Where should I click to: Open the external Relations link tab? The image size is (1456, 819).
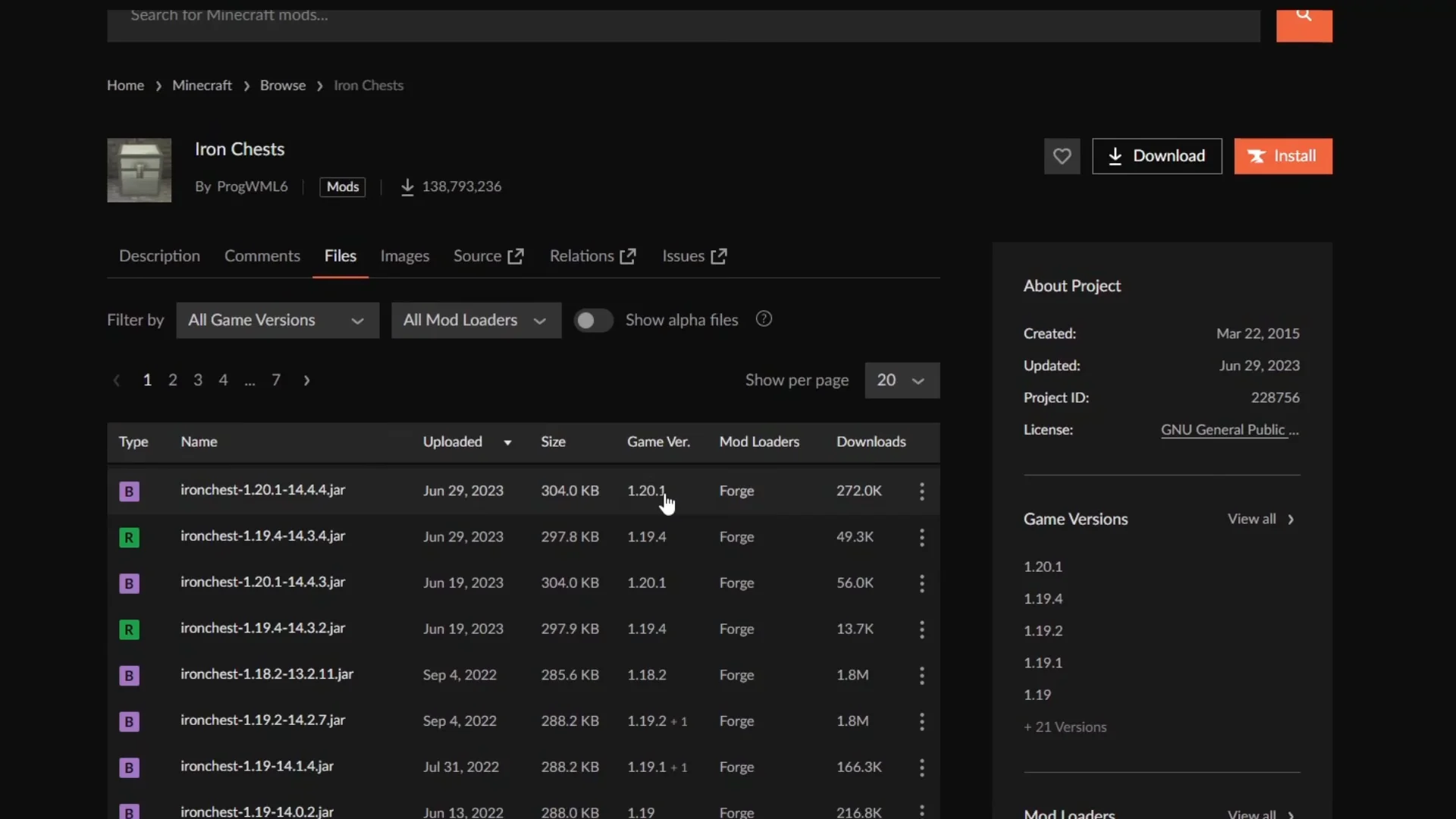[593, 256]
